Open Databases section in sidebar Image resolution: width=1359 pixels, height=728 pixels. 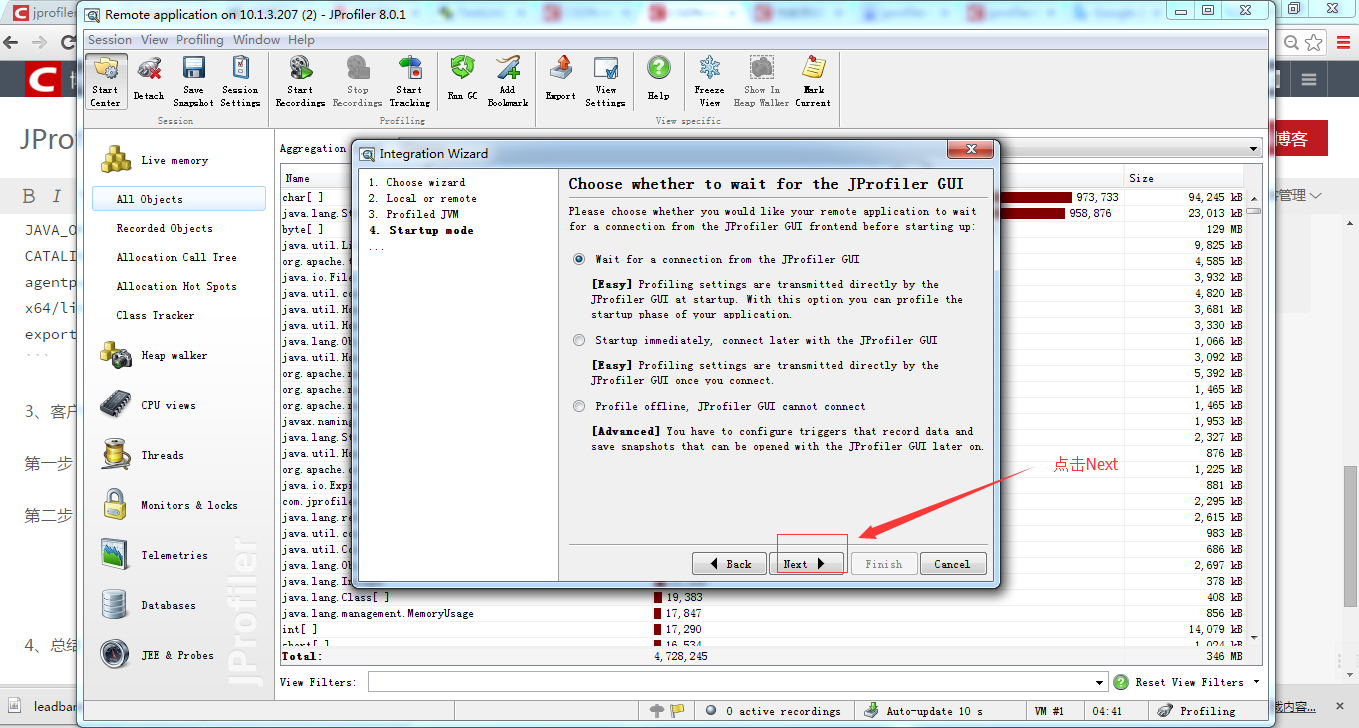point(148,605)
